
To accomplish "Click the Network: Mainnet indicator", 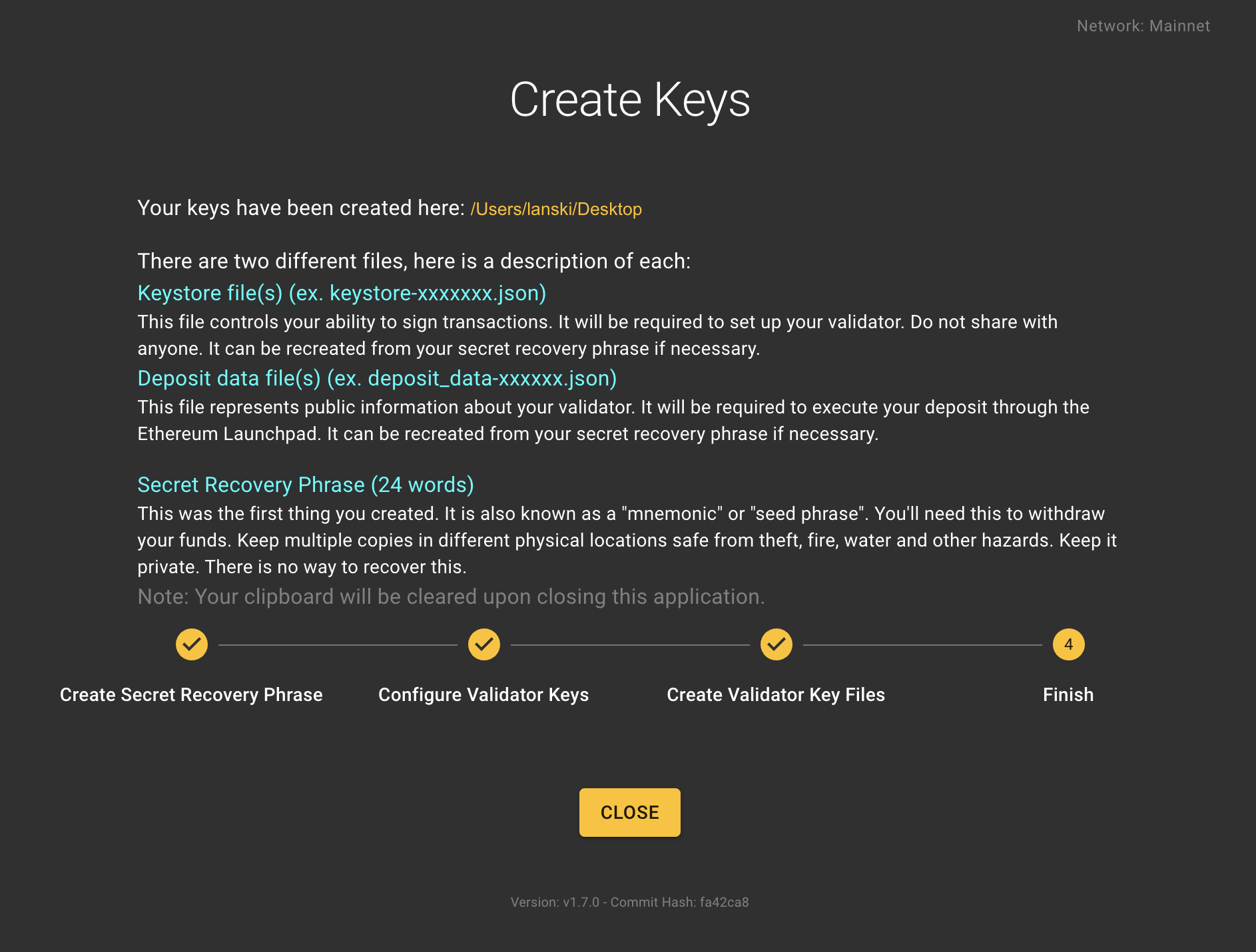I will pos(1143,26).
